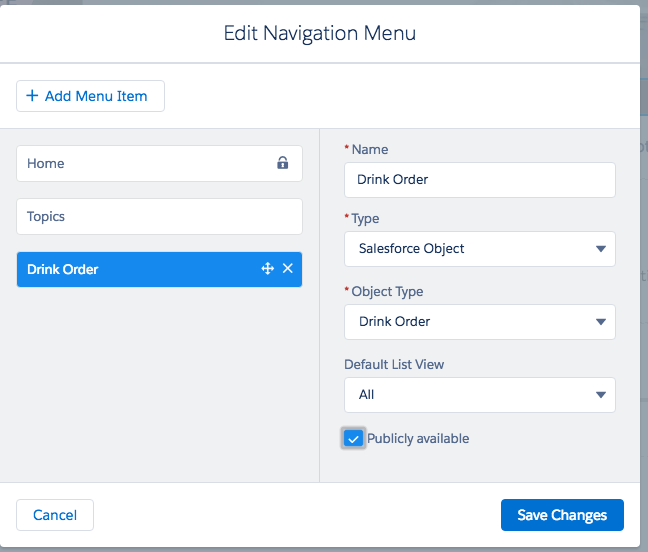Remove Drink Order with the X icon
This screenshot has height=552, width=648.
coord(288,269)
